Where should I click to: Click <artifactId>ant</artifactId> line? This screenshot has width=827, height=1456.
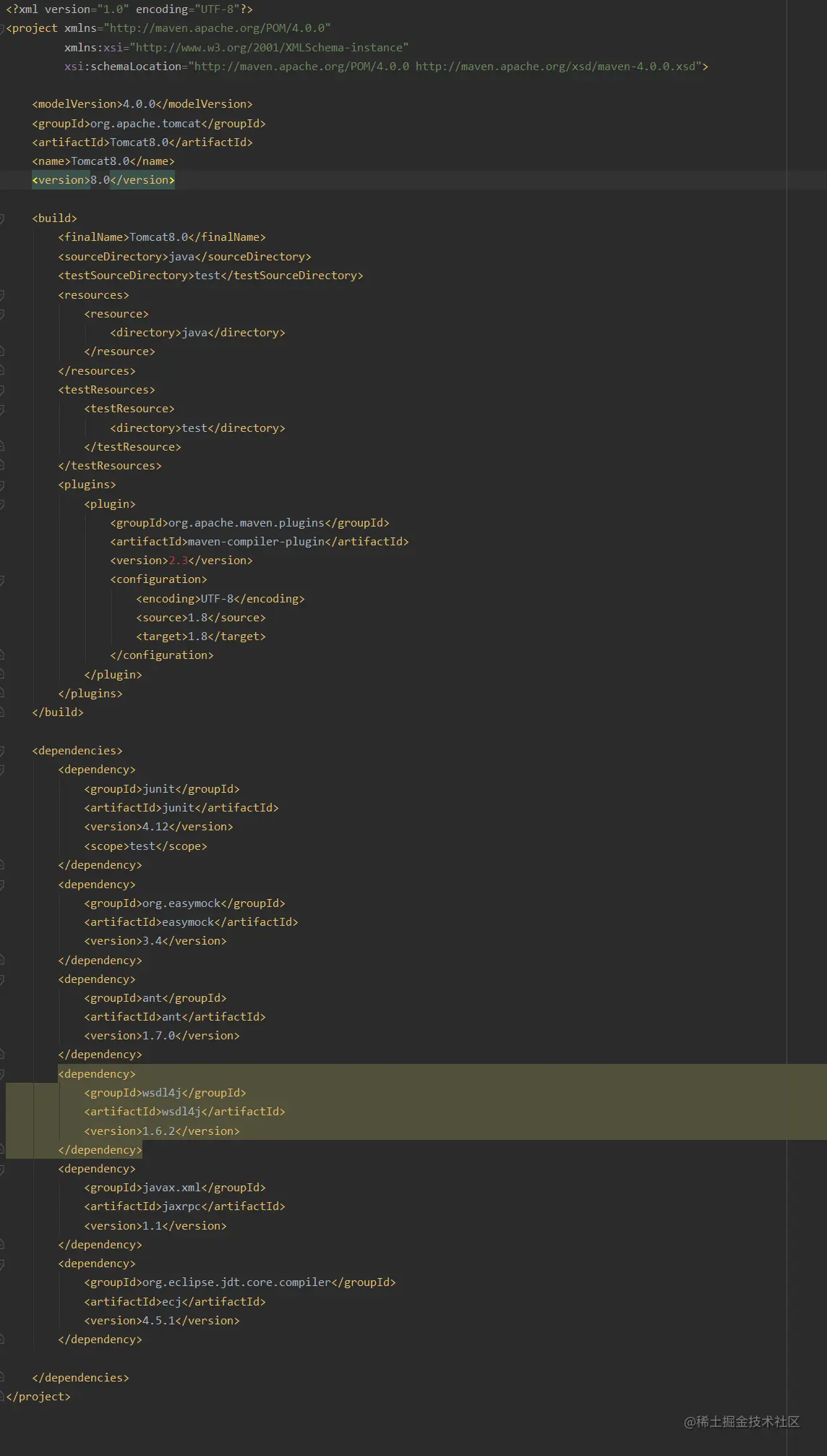[x=175, y=1017]
